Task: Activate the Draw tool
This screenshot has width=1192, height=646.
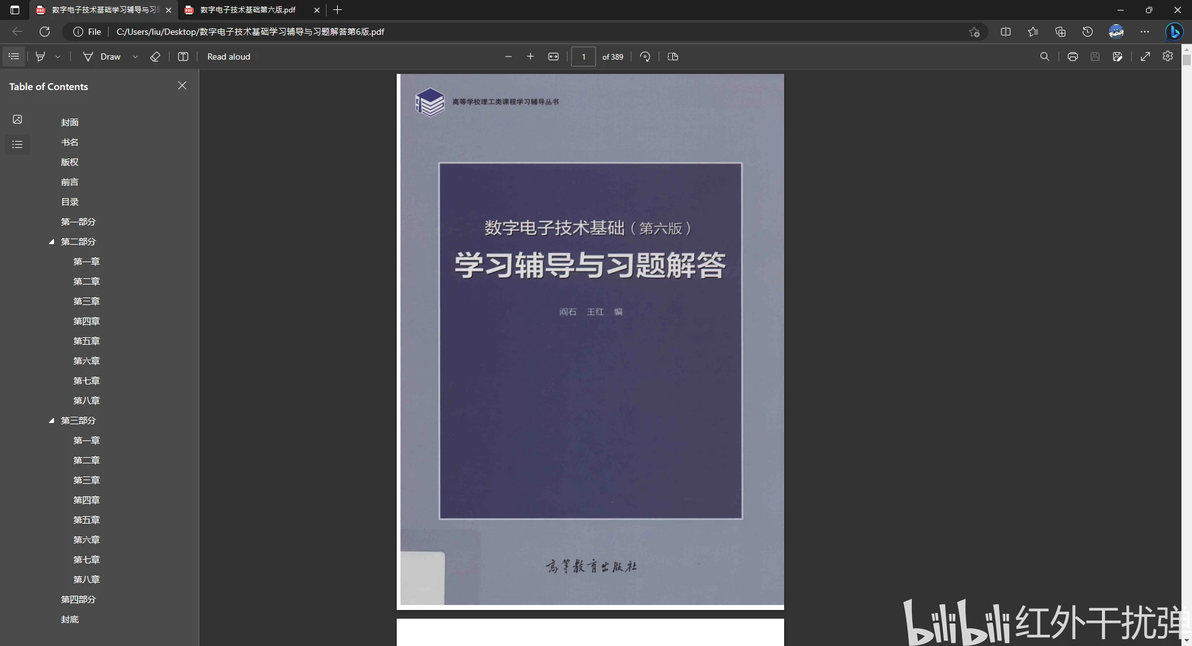Action: tap(102, 56)
